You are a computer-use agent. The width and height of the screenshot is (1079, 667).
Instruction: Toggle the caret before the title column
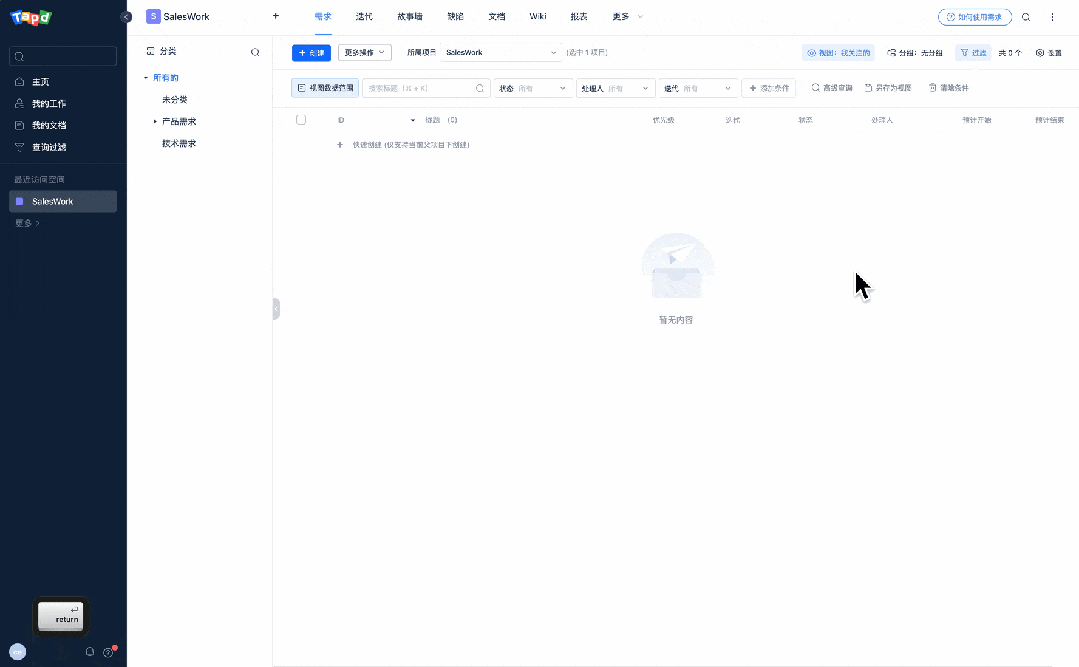click(x=413, y=120)
